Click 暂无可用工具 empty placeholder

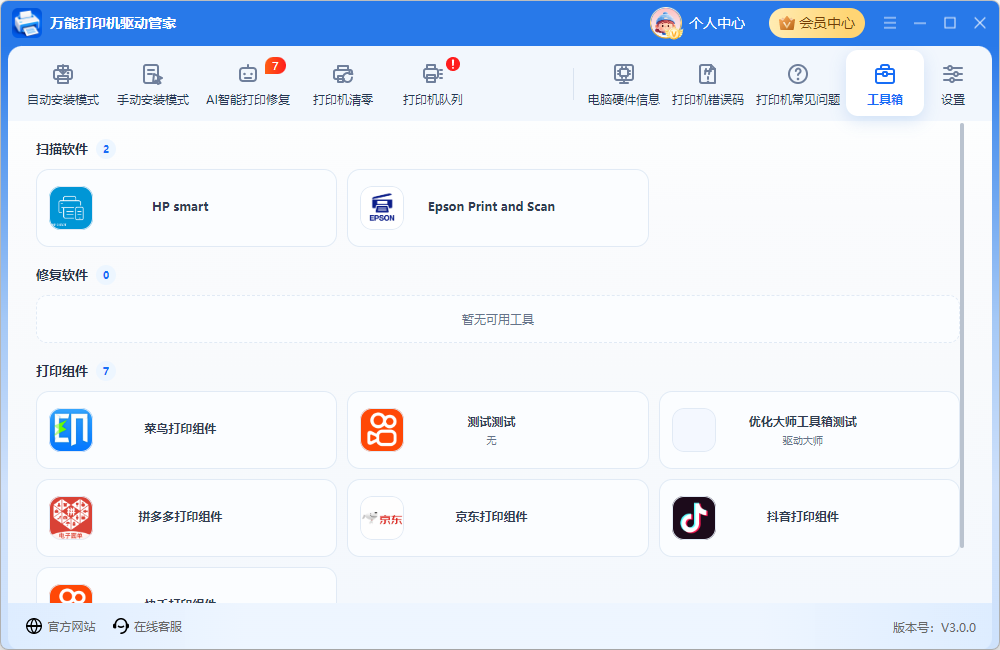[498, 320]
